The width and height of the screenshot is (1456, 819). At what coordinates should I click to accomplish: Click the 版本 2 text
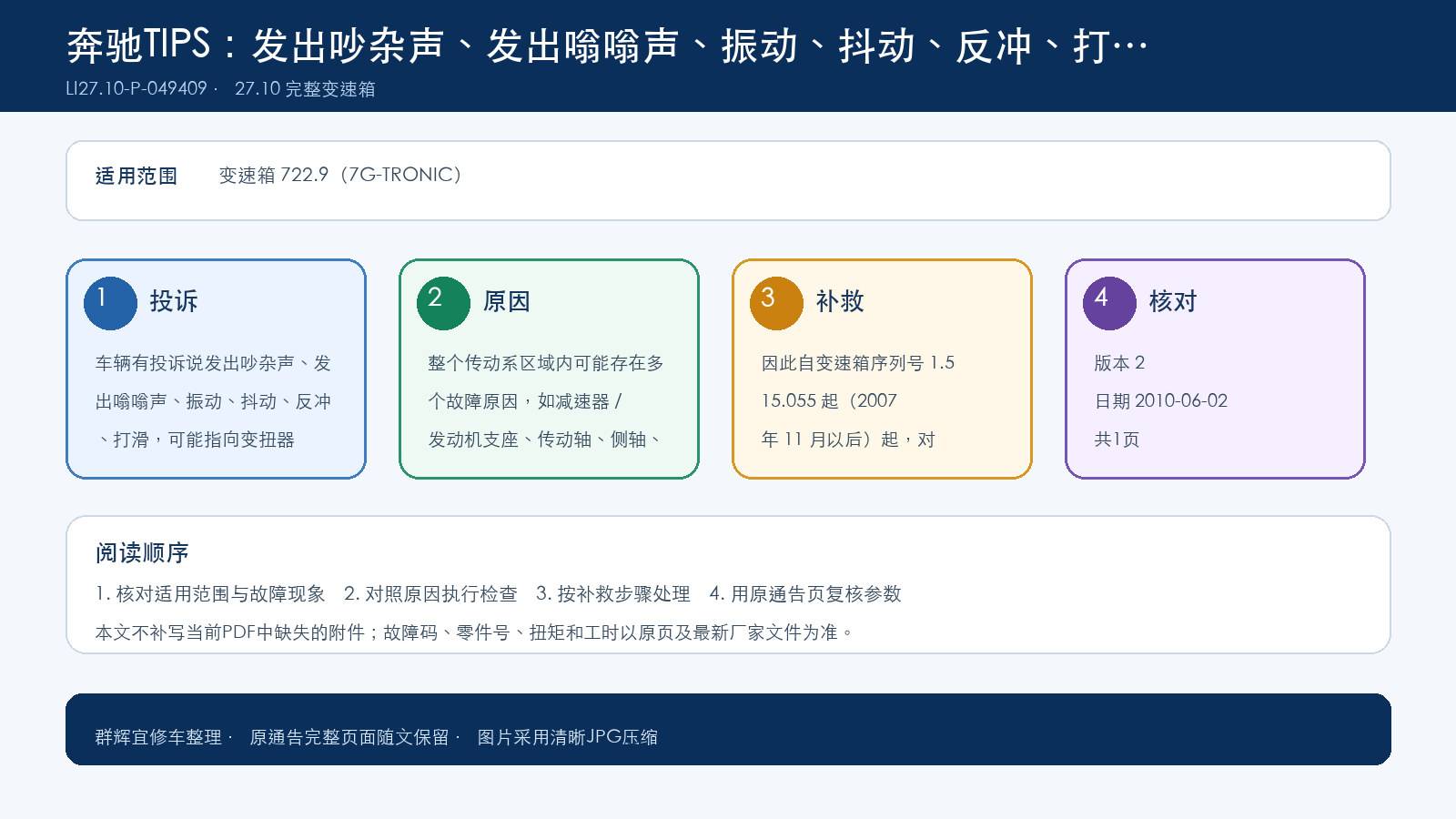(1119, 363)
